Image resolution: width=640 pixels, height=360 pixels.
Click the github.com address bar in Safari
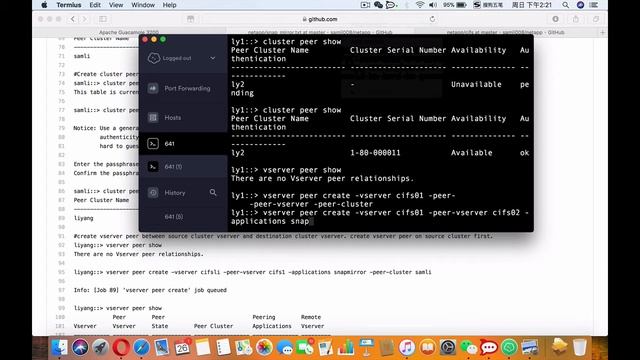click(320, 19)
